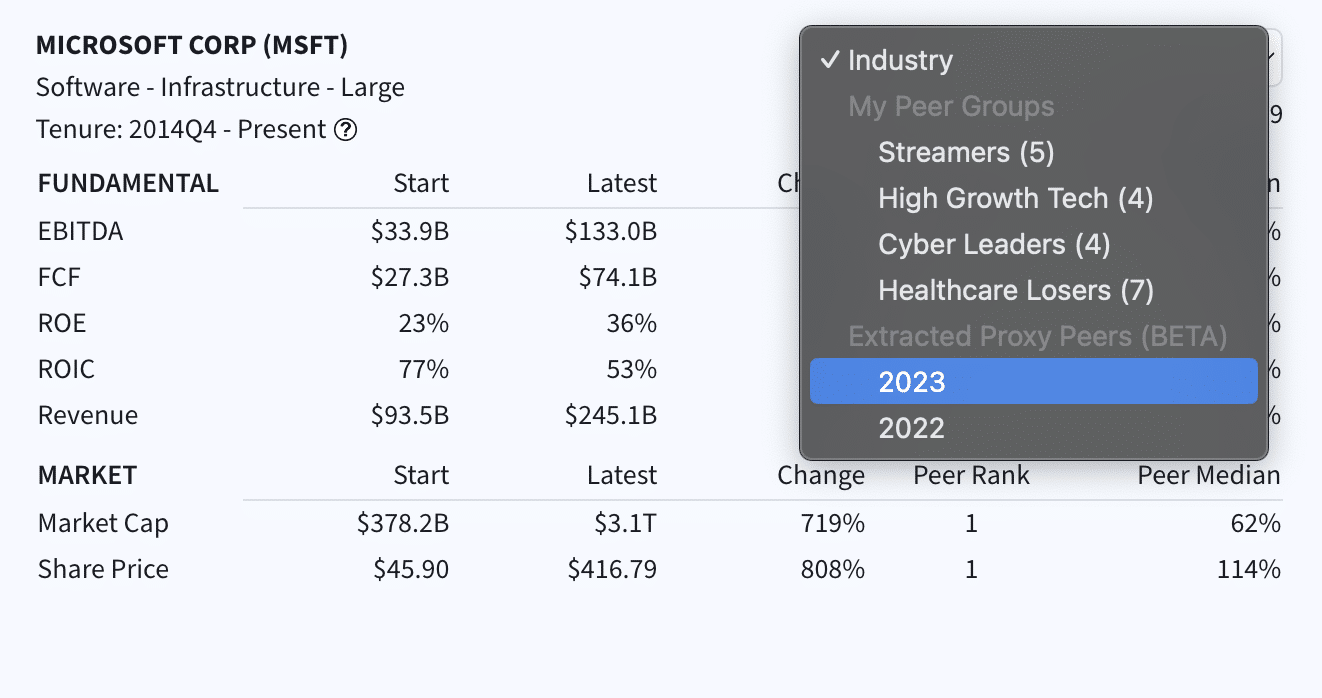Click the Revenue row label
1322x698 pixels.
(88, 415)
